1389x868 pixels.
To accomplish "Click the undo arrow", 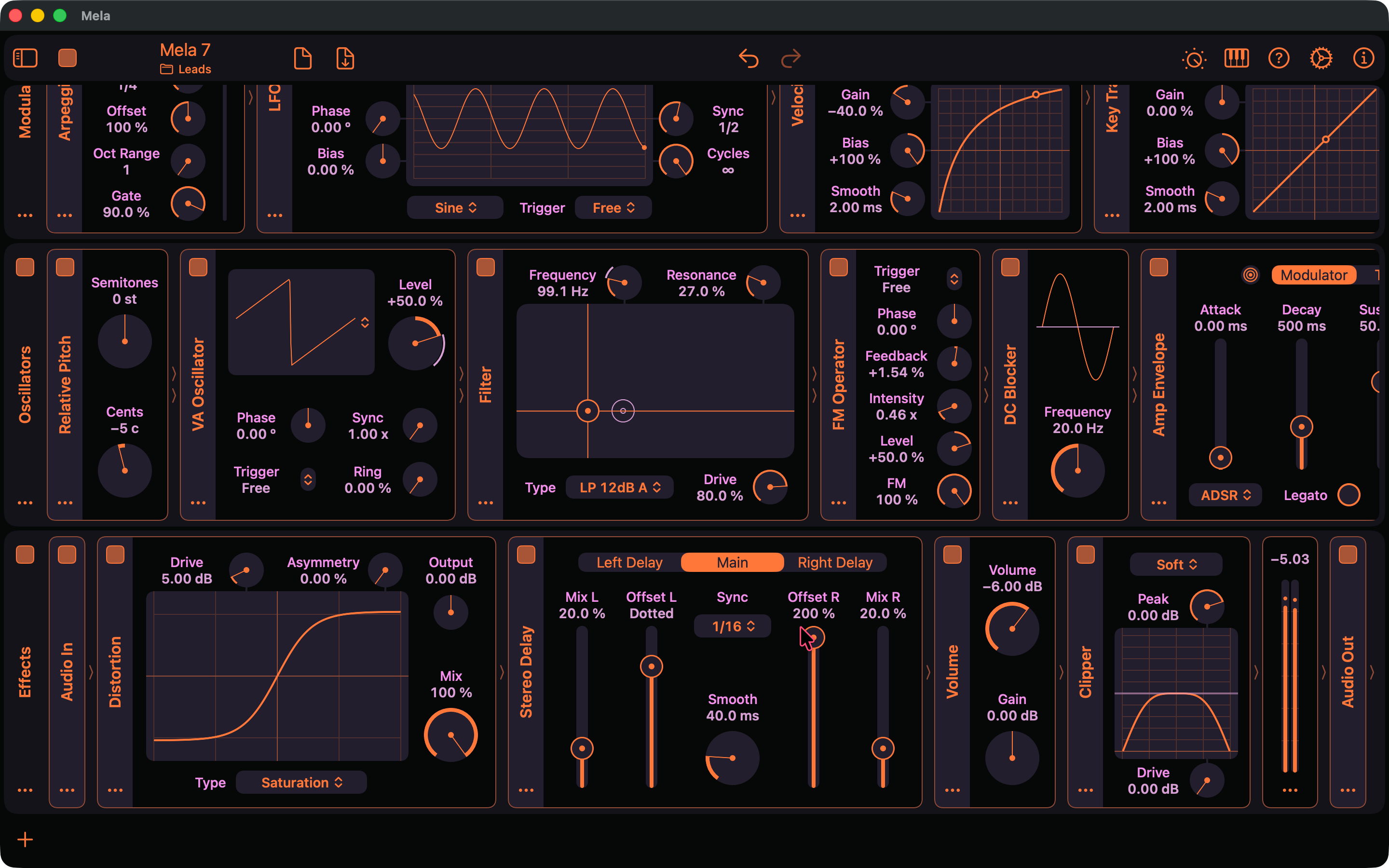I will (749, 58).
